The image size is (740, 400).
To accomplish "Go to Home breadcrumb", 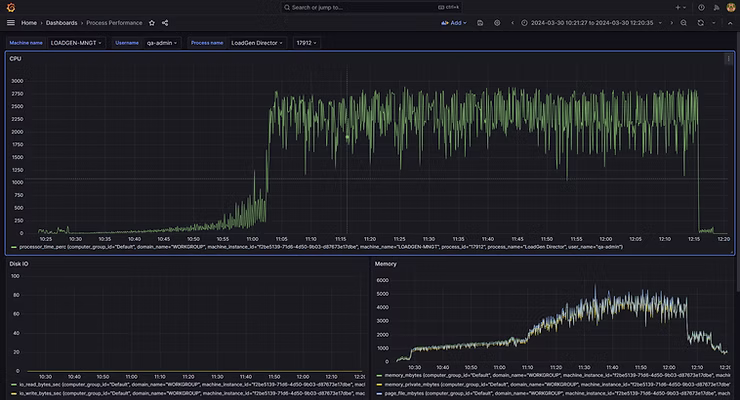I will coord(29,23).
